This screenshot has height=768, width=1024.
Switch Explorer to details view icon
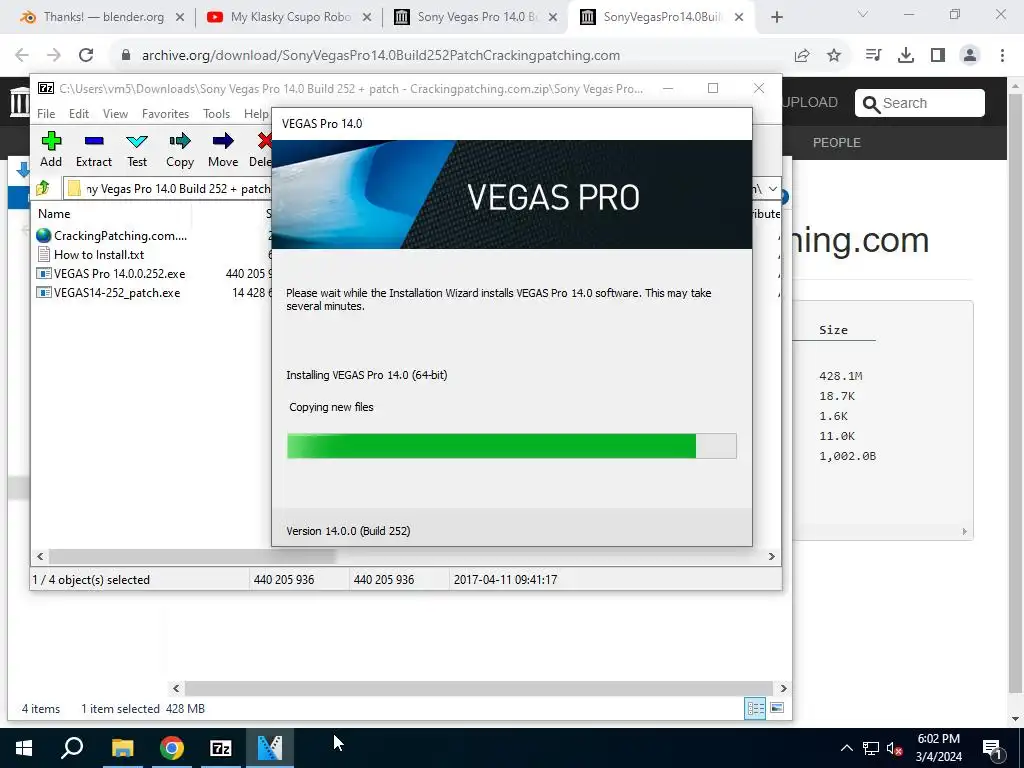[756, 709]
